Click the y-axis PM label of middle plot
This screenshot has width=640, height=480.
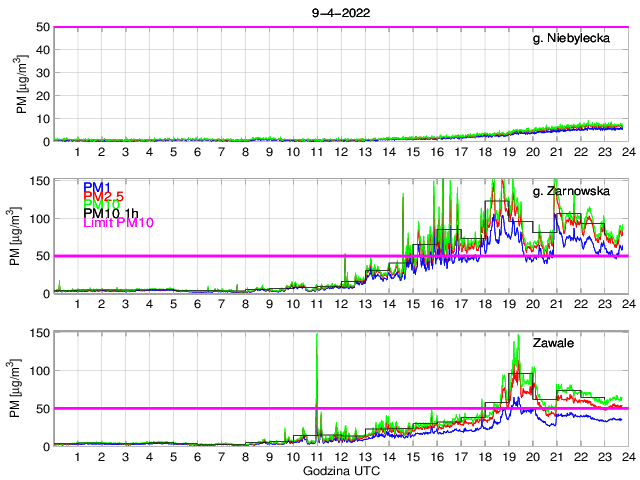pos(24,237)
